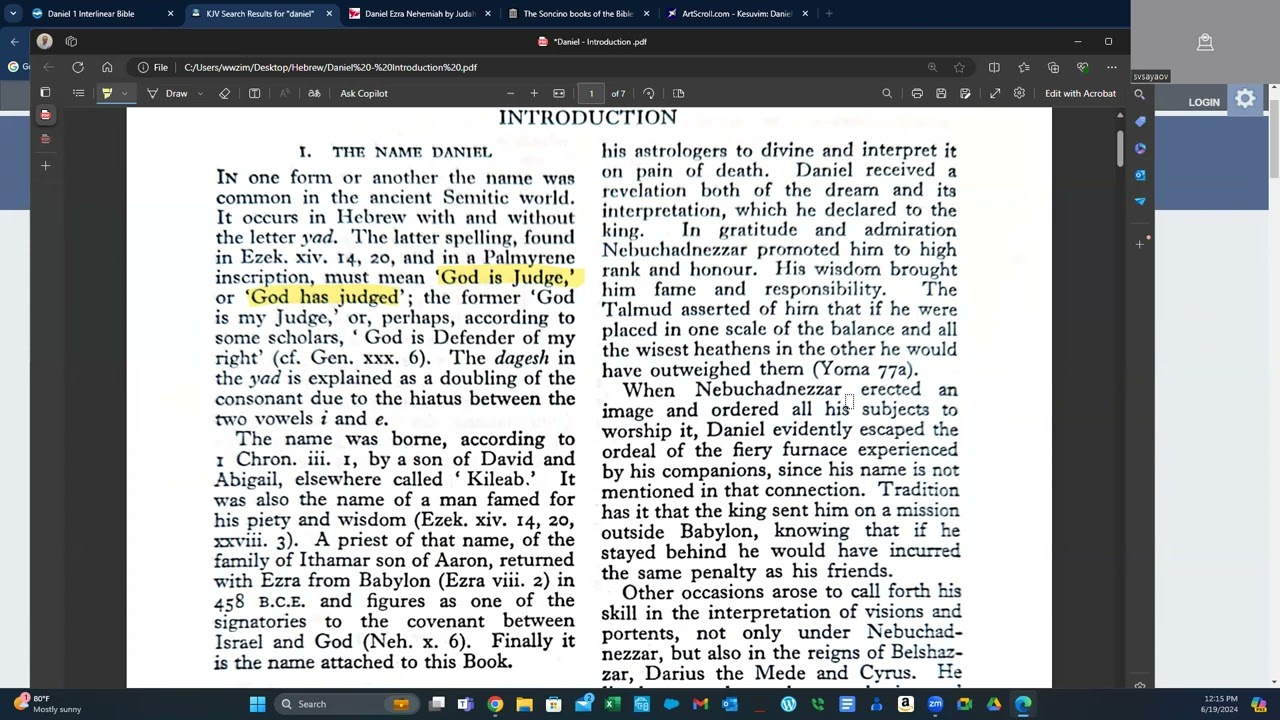
Task: Open the Translate tool in PDF toolbar
Action: [x=314, y=93]
